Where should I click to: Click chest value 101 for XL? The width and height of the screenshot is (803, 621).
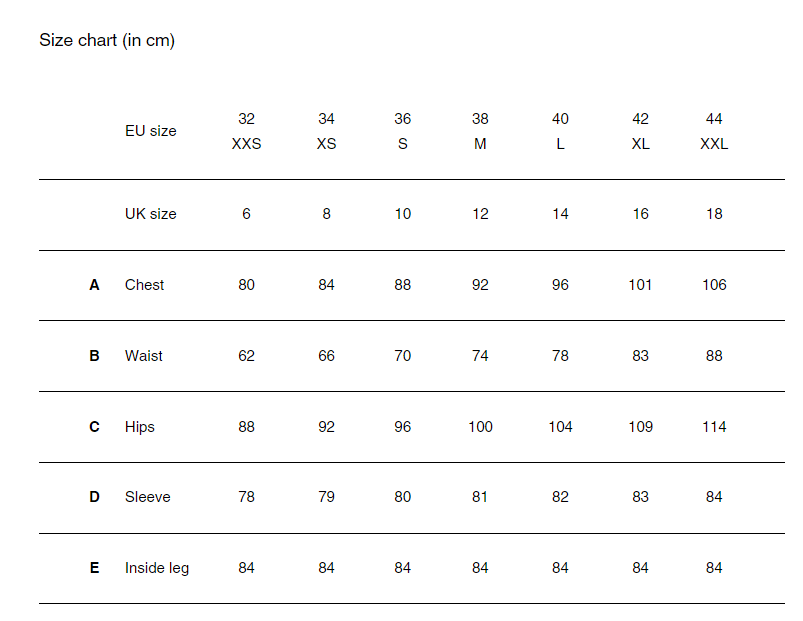pos(640,285)
